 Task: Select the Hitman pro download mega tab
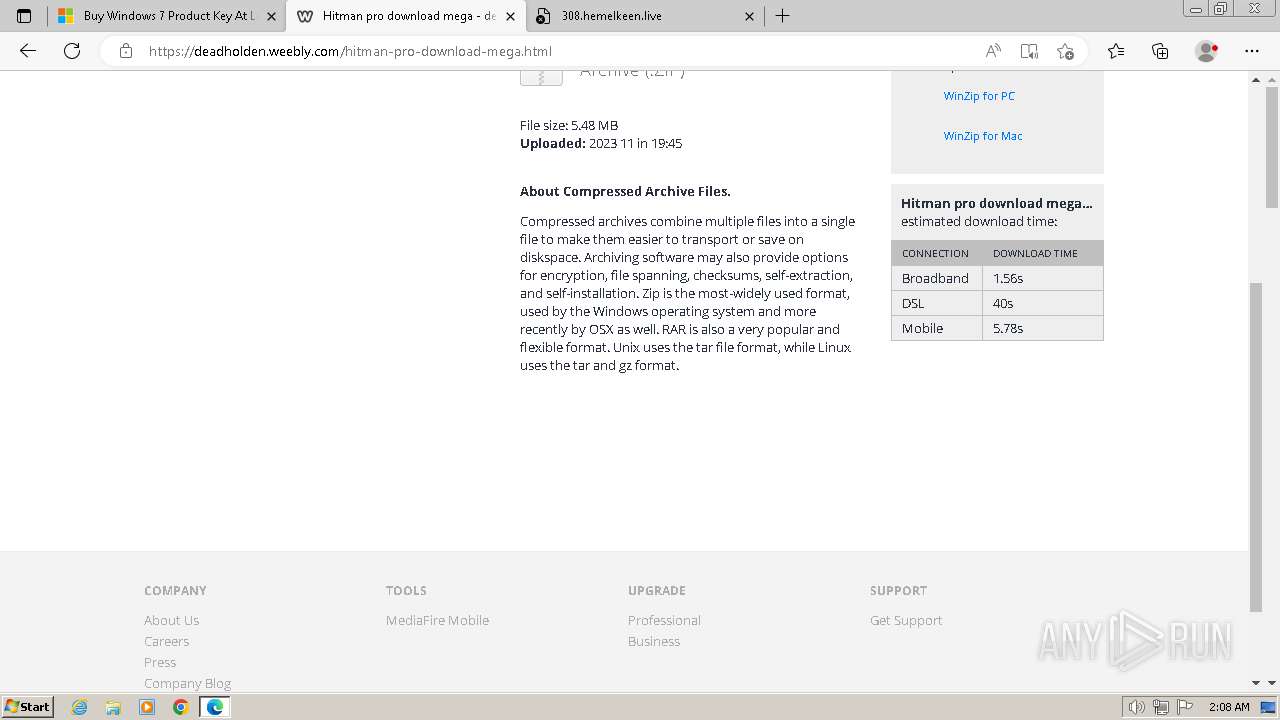coord(405,16)
